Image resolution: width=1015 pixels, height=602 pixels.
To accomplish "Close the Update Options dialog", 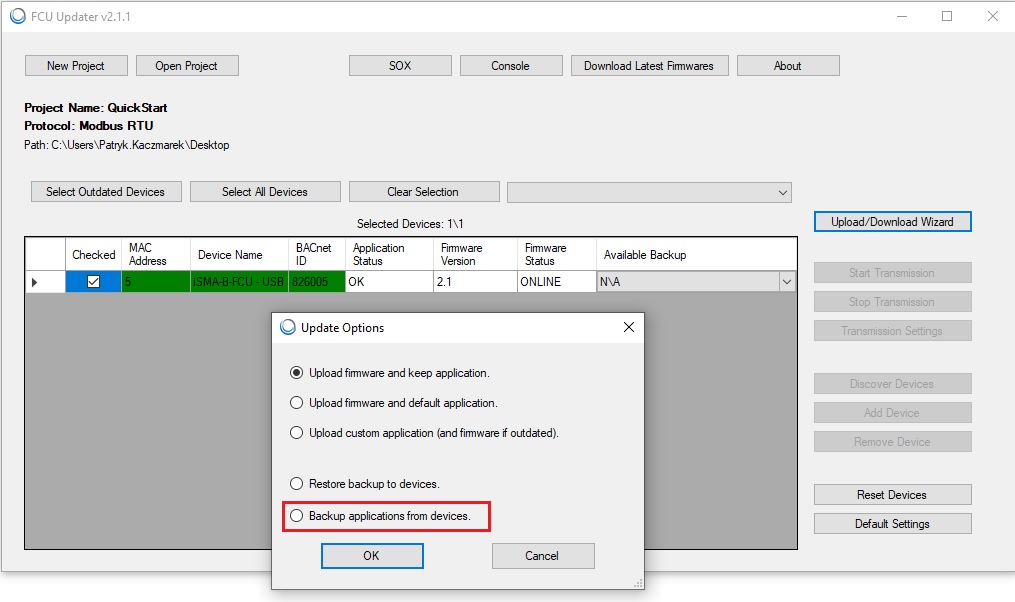I will [x=628, y=327].
